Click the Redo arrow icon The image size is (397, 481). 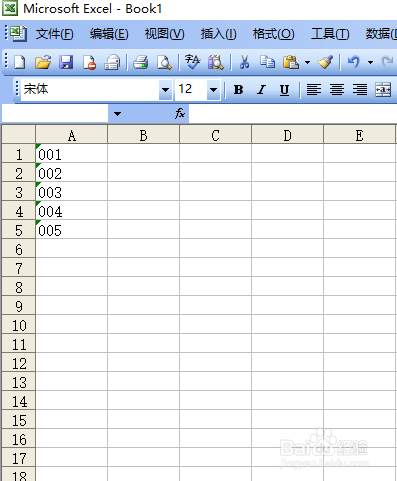coord(388,62)
